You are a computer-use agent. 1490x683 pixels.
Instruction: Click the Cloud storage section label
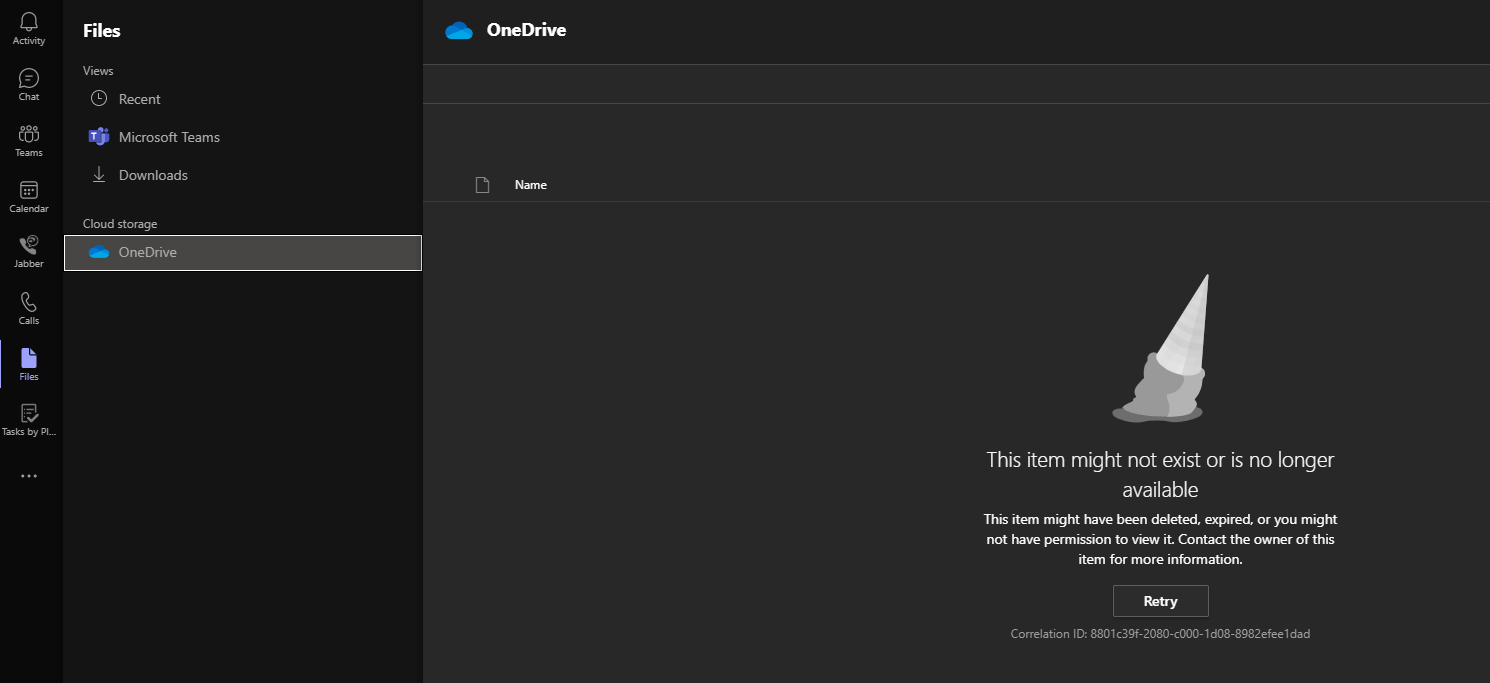[120, 224]
